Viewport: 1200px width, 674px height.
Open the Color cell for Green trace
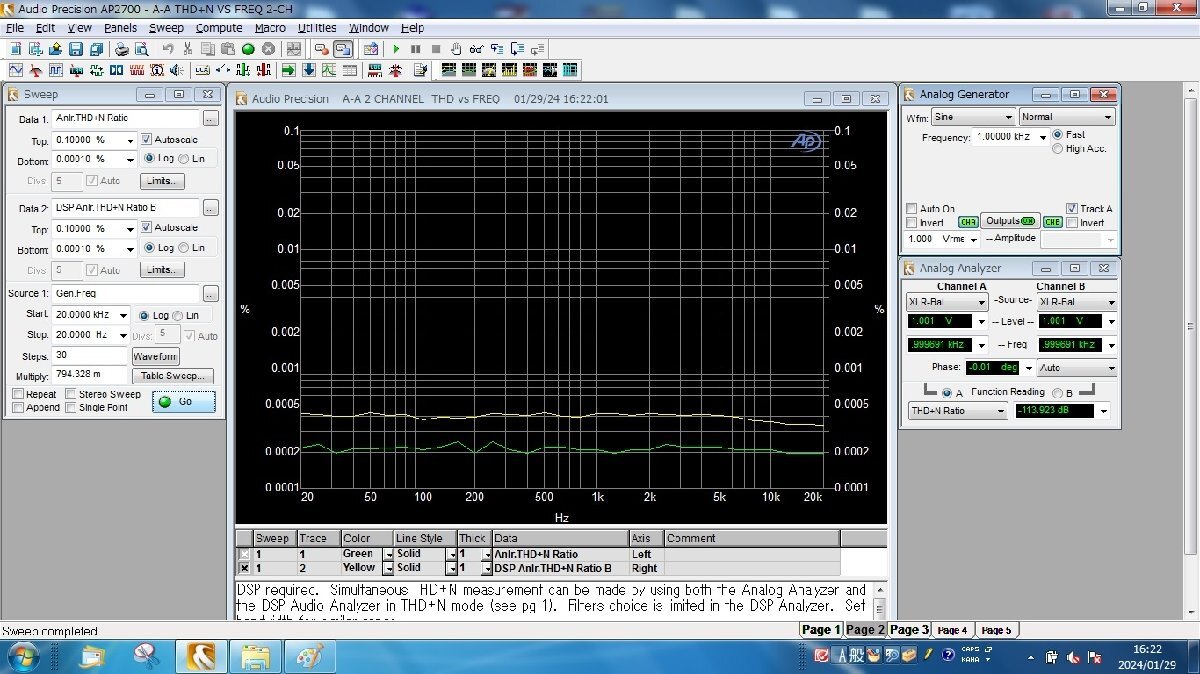pyautogui.click(x=357, y=554)
